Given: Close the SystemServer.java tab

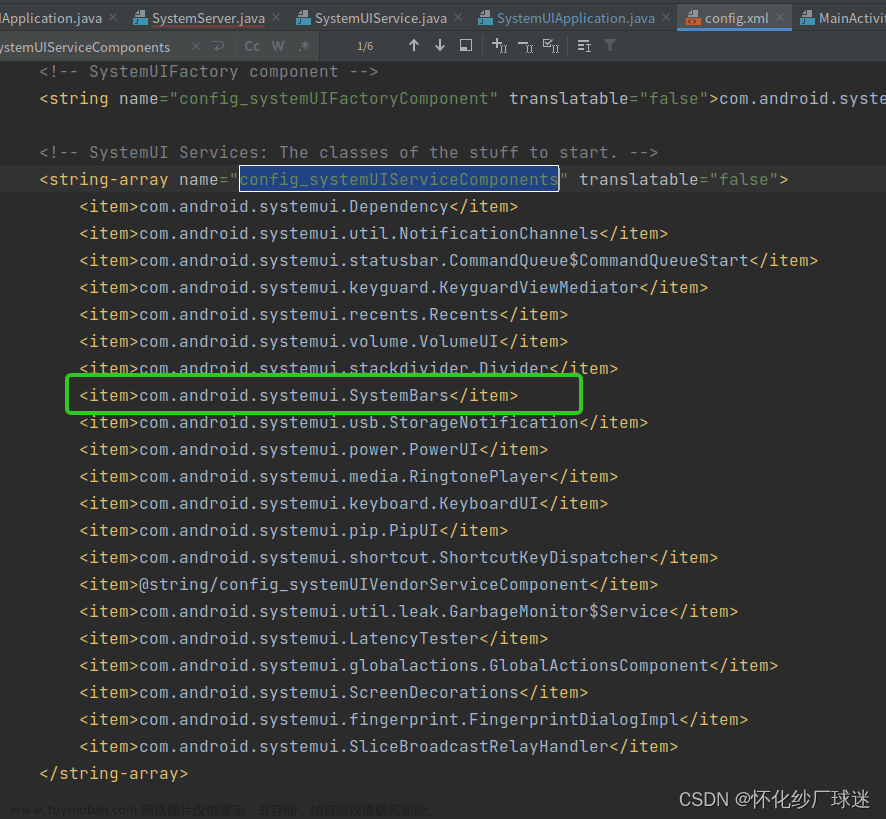Looking at the screenshot, I should click(276, 18).
